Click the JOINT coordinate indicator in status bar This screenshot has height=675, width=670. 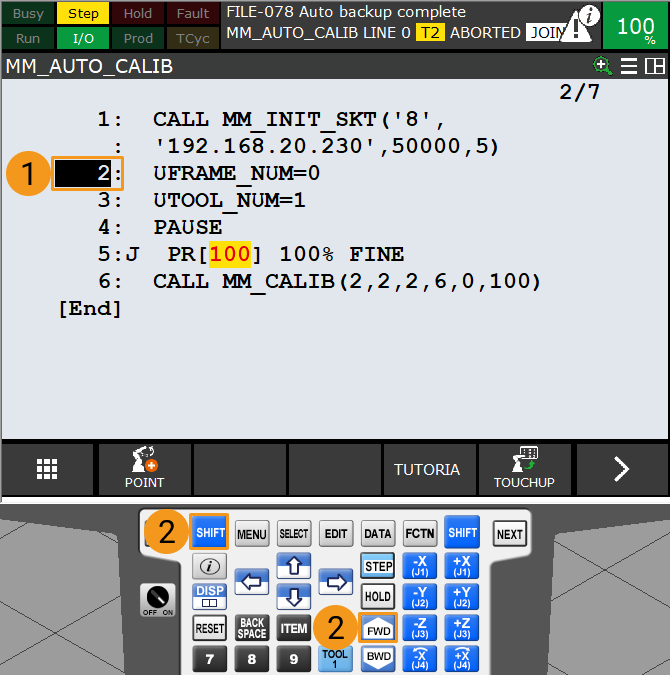tap(545, 32)
